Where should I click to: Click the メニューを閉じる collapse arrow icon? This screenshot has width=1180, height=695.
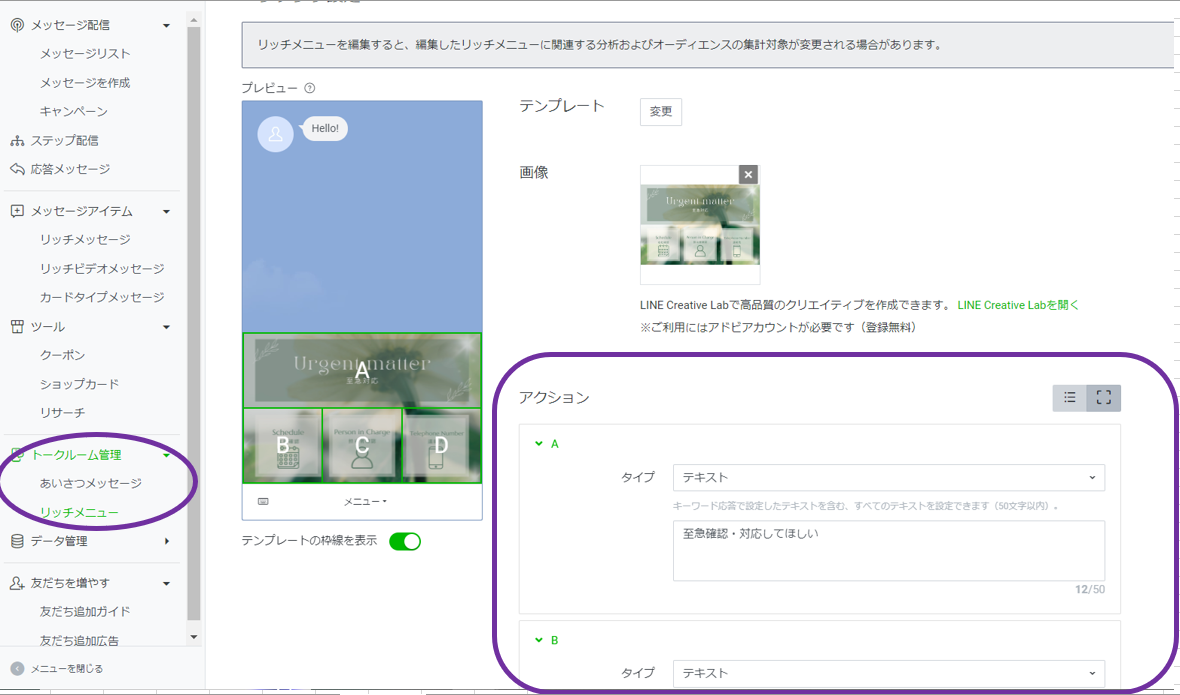point(17,668)
